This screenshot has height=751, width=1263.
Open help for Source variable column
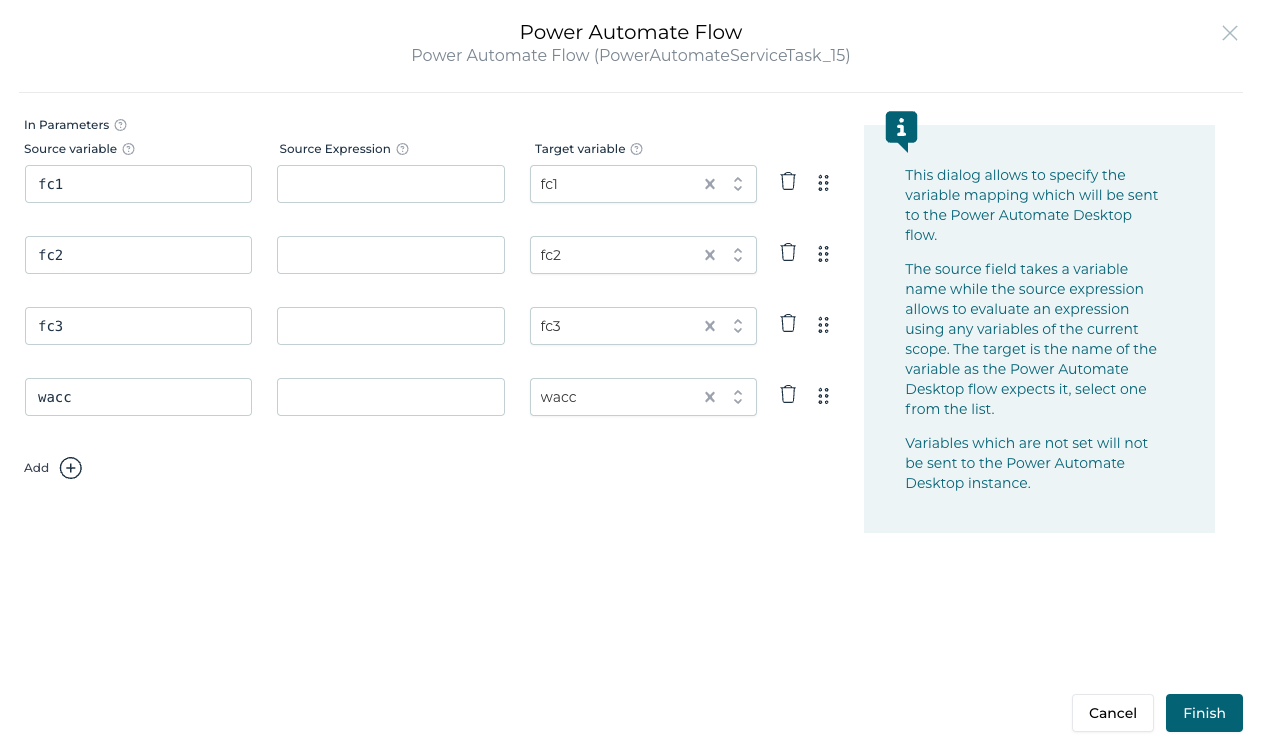pyautogui.click(x=129, y=148)
